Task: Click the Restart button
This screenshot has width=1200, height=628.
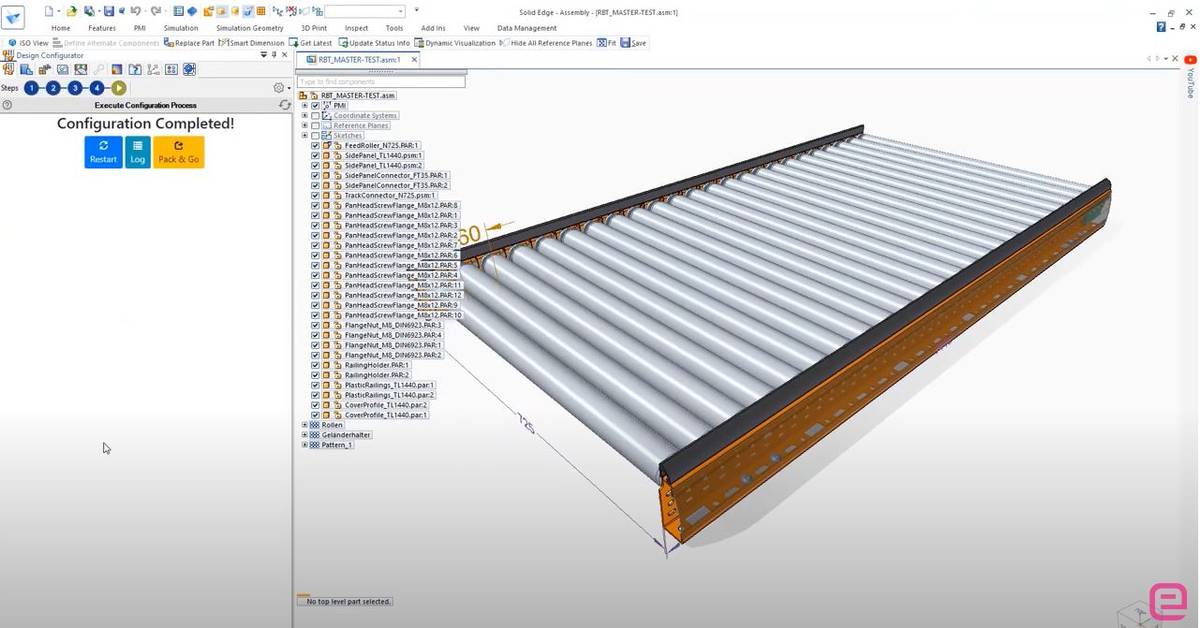Action: (103, 151)
